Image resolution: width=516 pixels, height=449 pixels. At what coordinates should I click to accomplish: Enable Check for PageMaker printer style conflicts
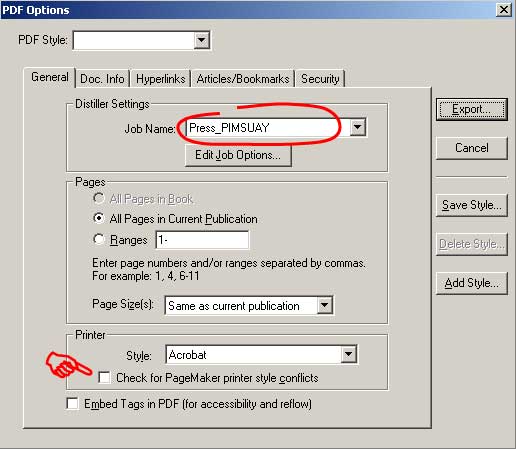104,377
